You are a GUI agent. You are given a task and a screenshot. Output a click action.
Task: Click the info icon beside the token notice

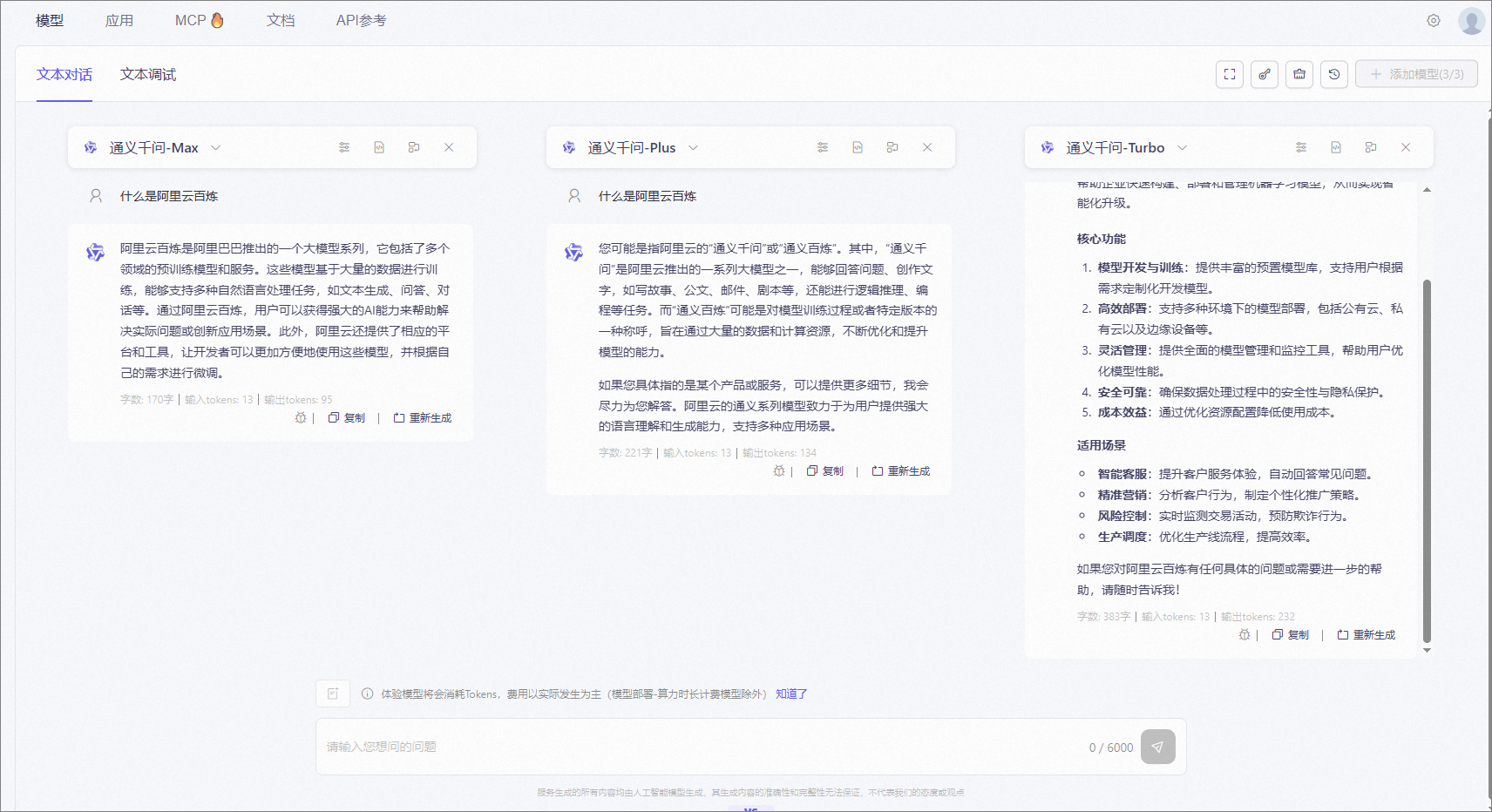coord(367,694)
